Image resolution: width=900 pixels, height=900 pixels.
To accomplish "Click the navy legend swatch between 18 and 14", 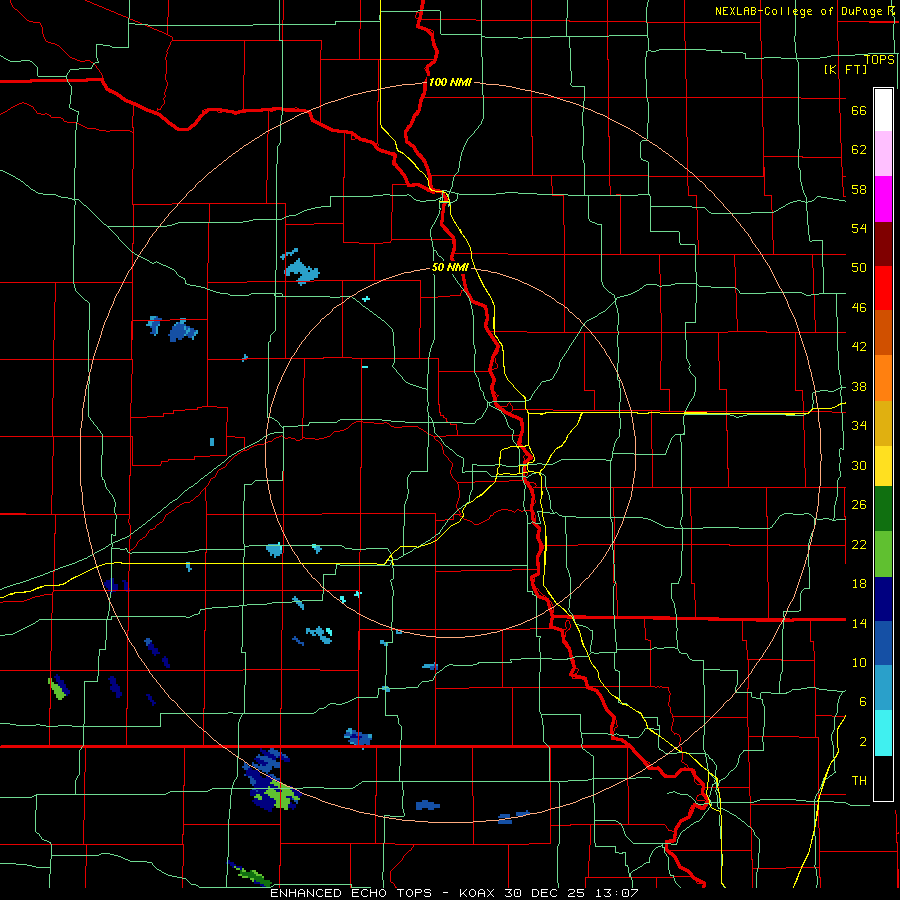I will (x=883, y=599).
